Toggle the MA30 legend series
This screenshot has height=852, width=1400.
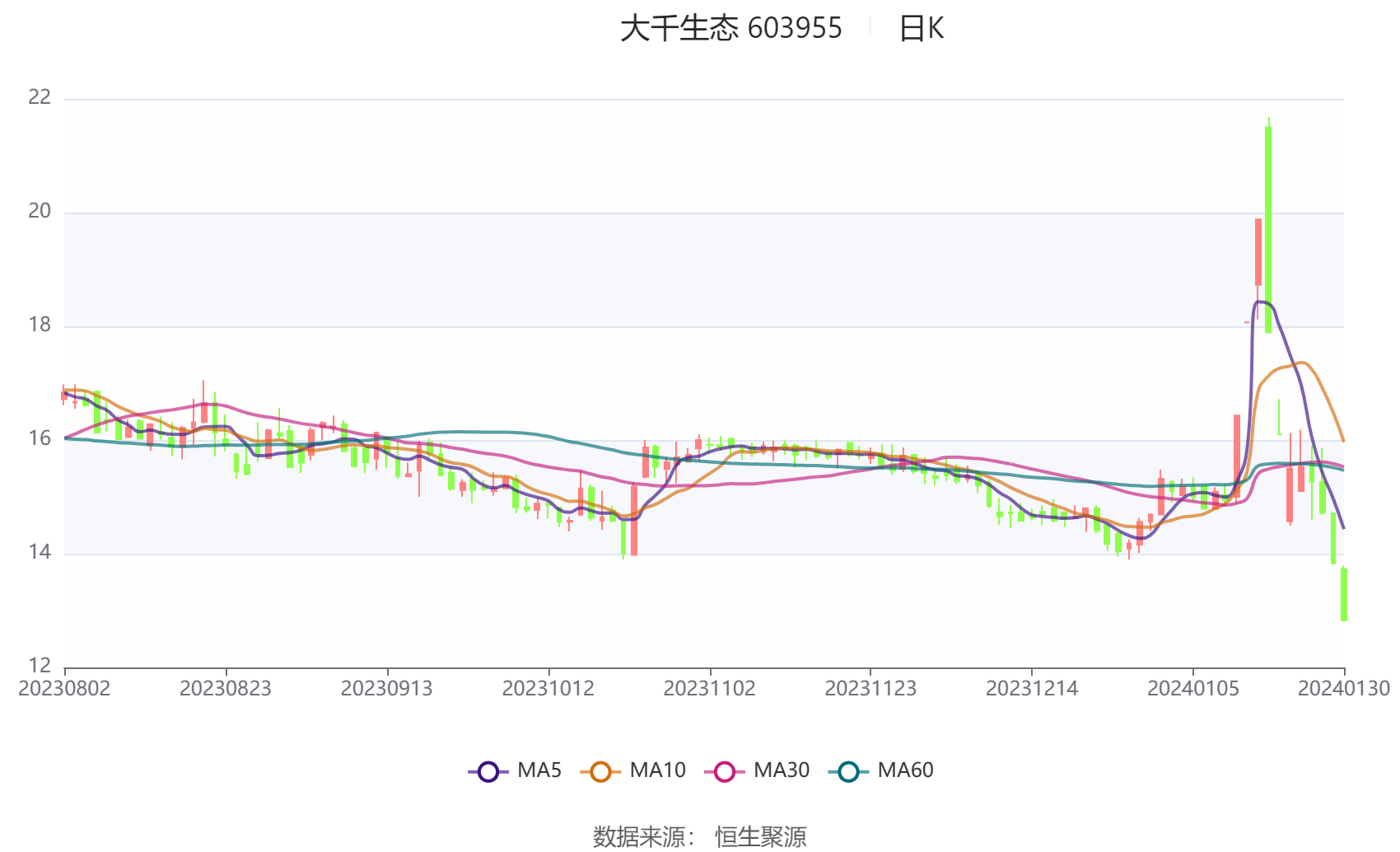(x=757, y=771)
